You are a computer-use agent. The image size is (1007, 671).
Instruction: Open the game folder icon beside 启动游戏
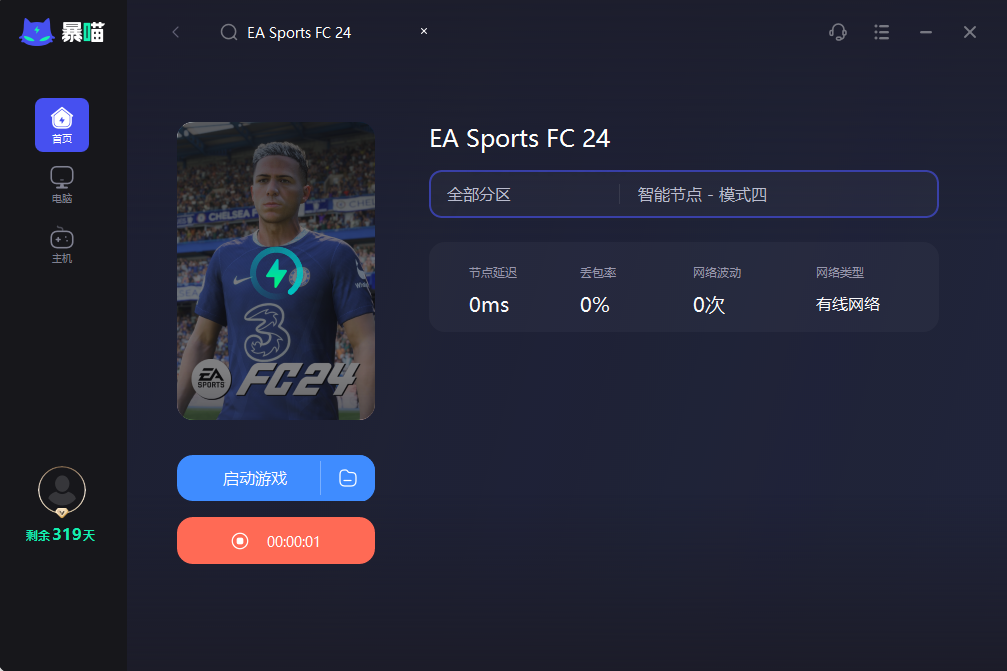(x=347, y=478)
